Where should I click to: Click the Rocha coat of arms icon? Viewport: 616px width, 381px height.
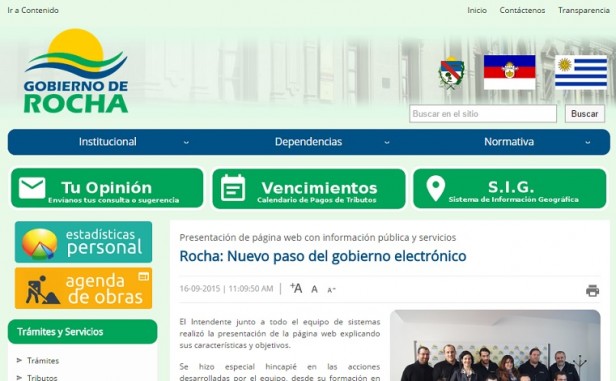(451, 73)
